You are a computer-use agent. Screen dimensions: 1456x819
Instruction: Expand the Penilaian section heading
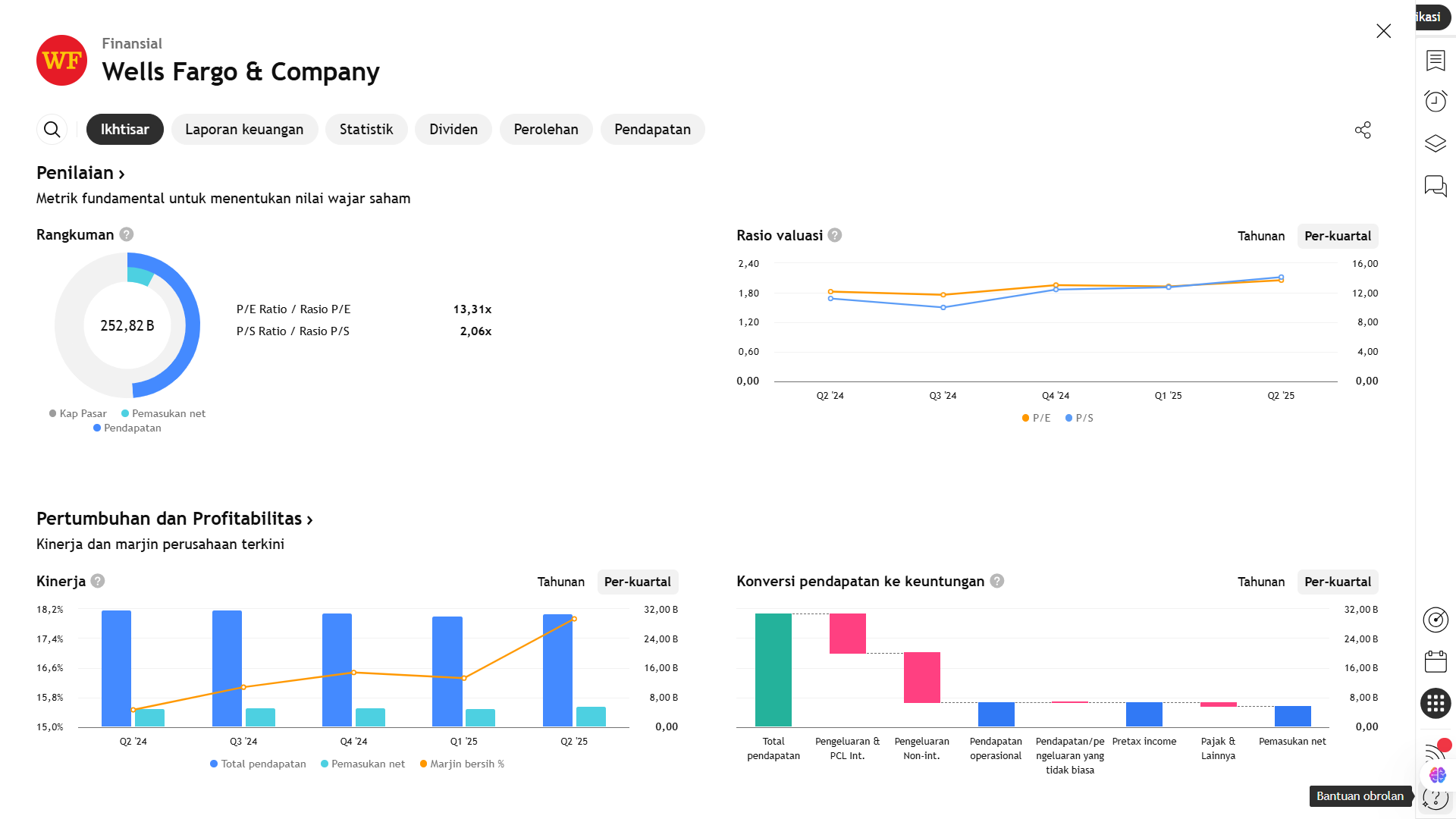tap(80, 173)
